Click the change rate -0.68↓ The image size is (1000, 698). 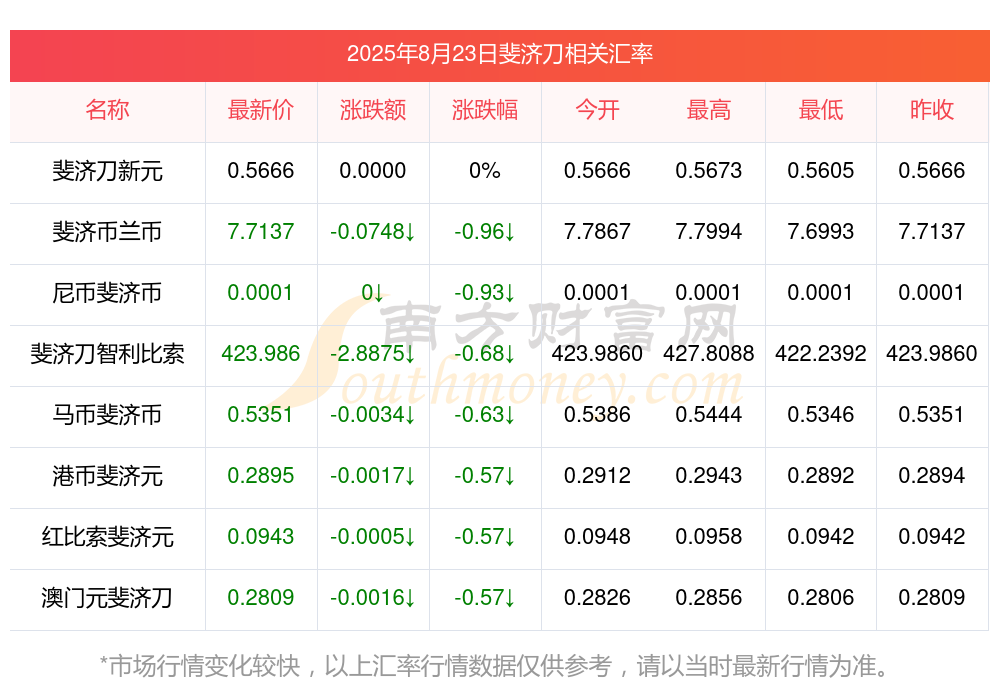[x=485, y=353]
